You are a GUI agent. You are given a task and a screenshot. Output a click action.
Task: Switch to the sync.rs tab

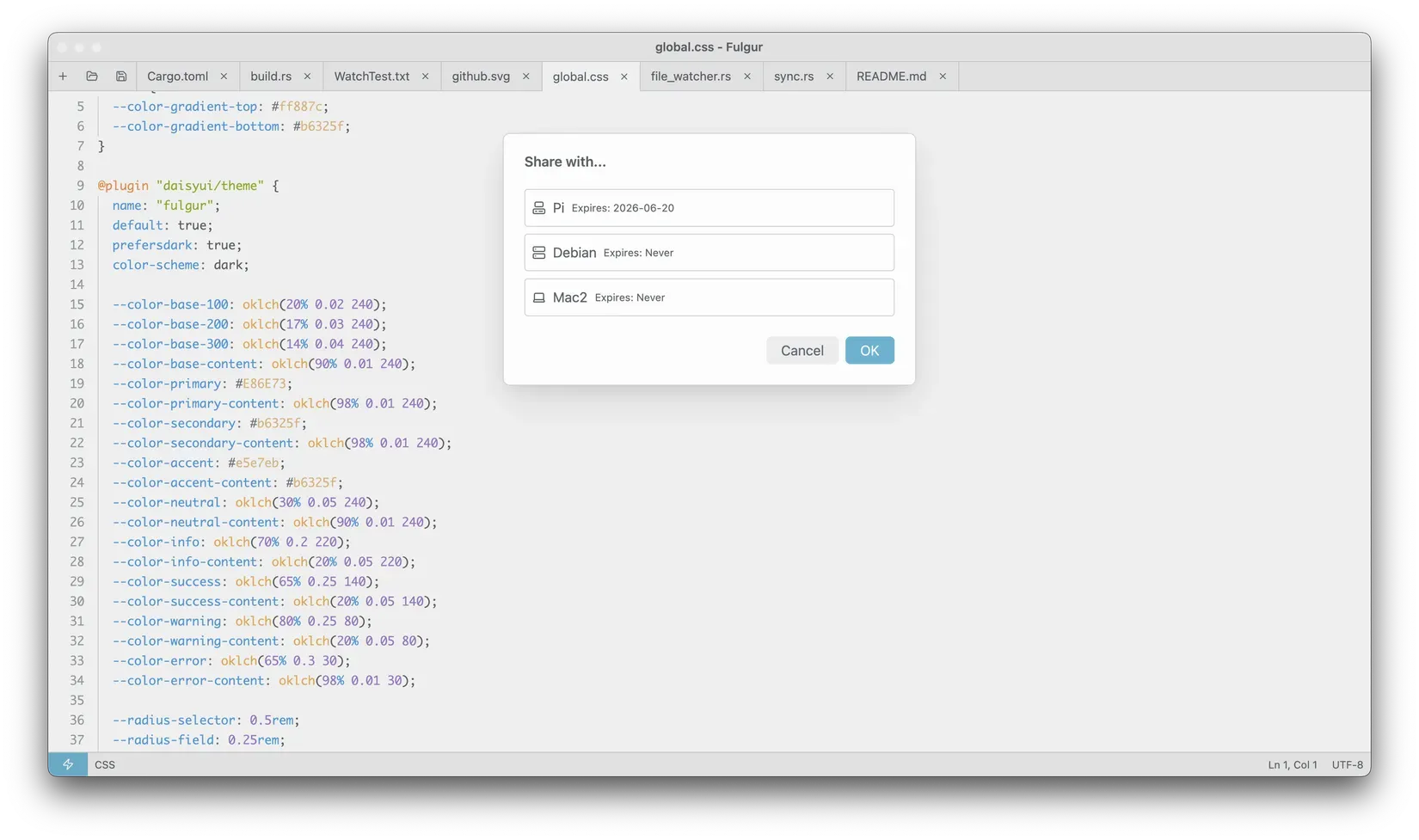click(792, 76)
